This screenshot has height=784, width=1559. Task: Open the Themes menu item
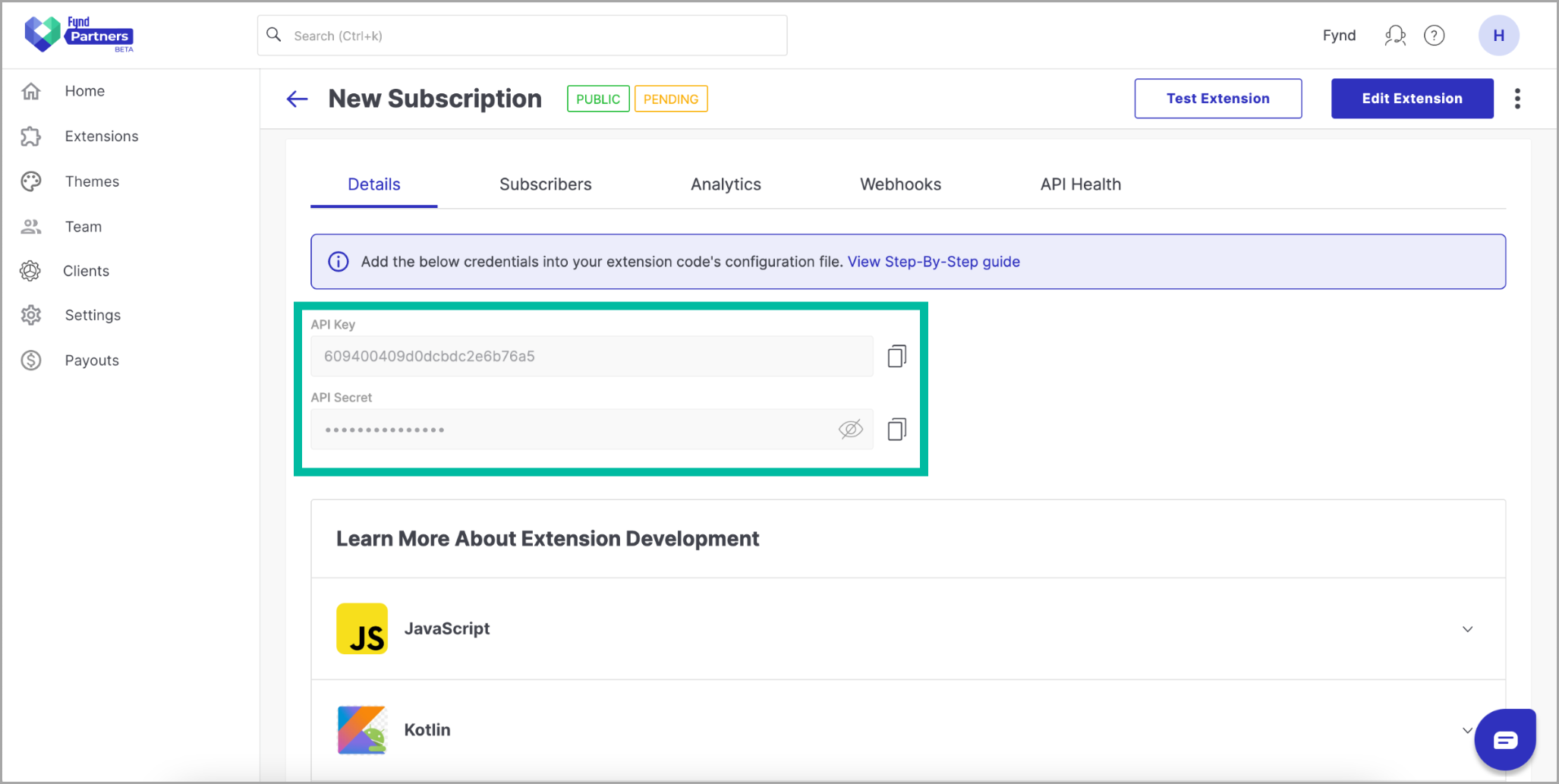point(92,181)
